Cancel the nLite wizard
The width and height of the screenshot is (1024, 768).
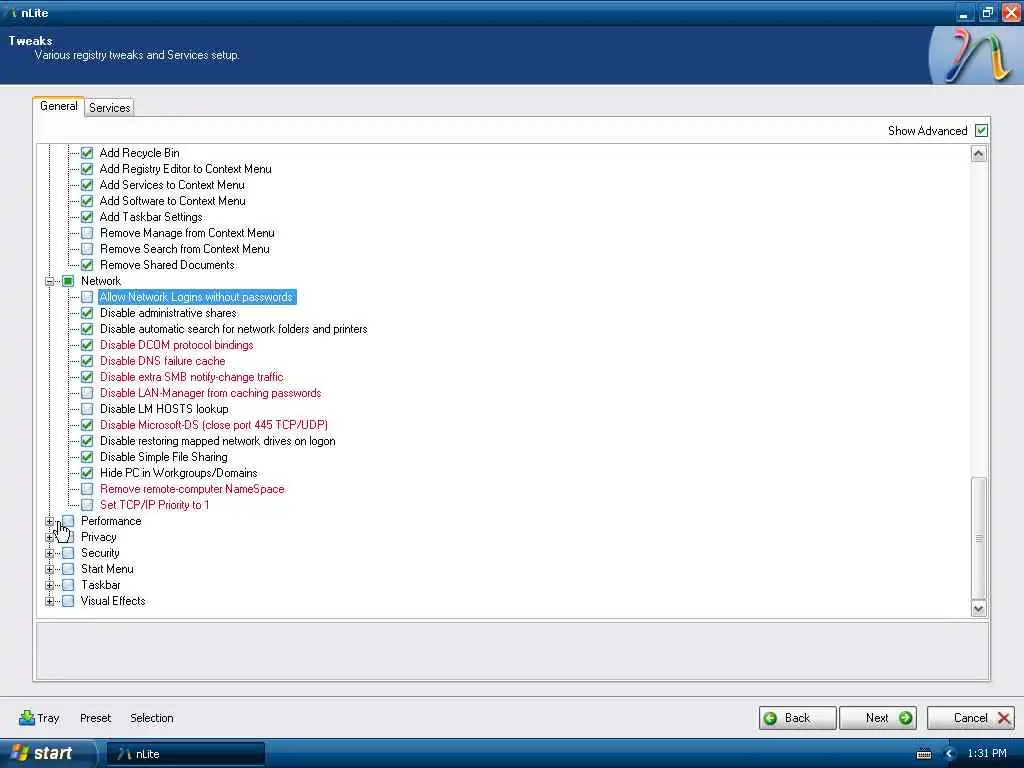(x=970, y=718)
